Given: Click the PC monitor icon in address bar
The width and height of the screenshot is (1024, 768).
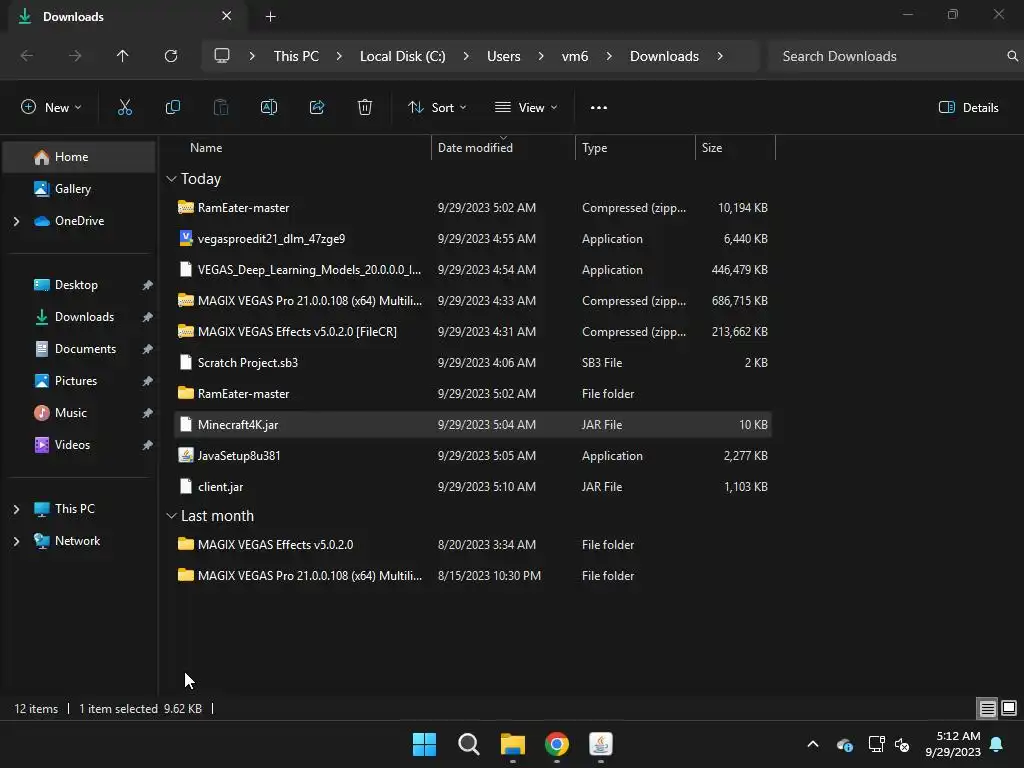Looking at the screenshot, I should pyautogui.click(x=222, y=56).
